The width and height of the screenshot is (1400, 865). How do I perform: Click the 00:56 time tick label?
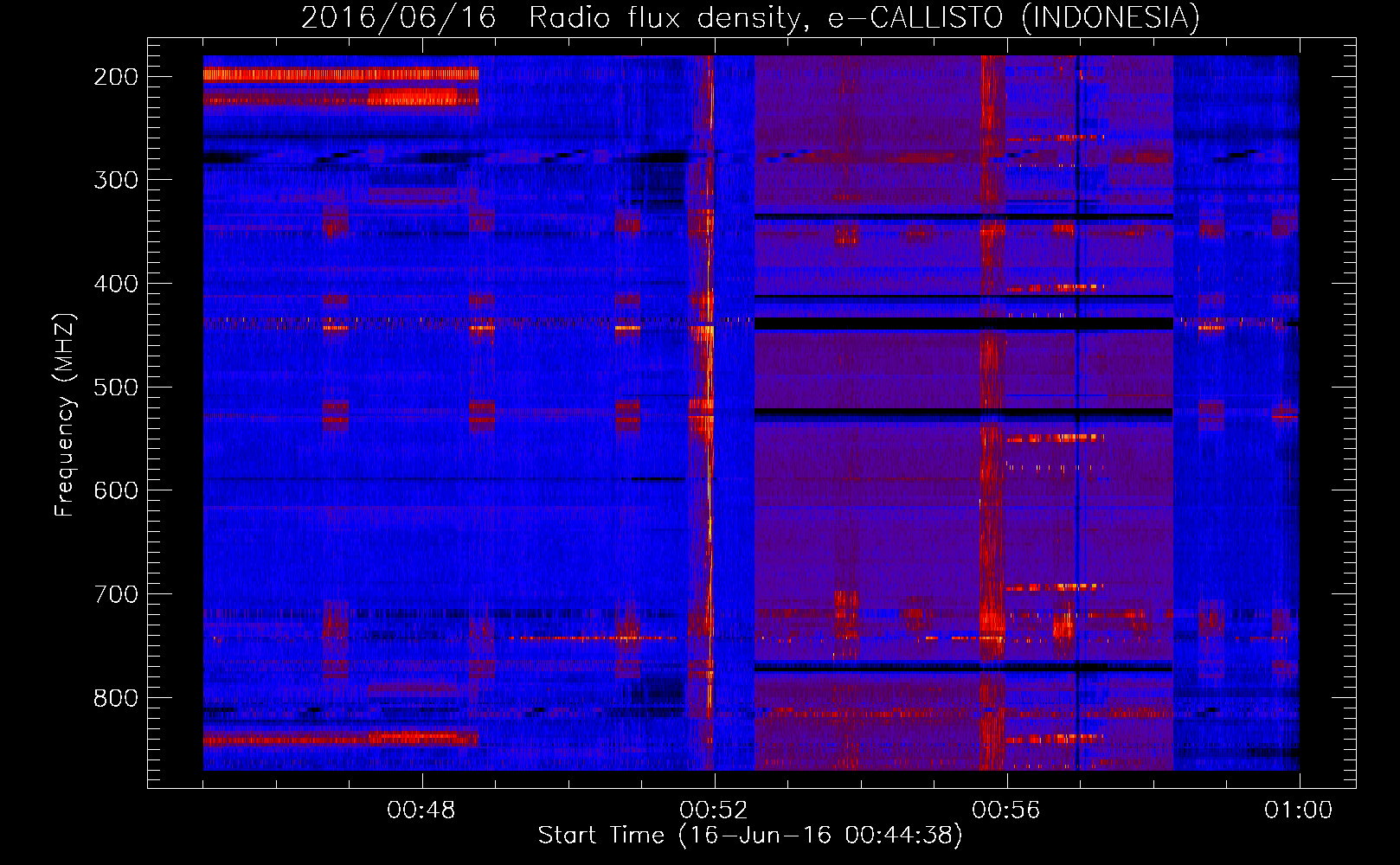pos(1006,811)
